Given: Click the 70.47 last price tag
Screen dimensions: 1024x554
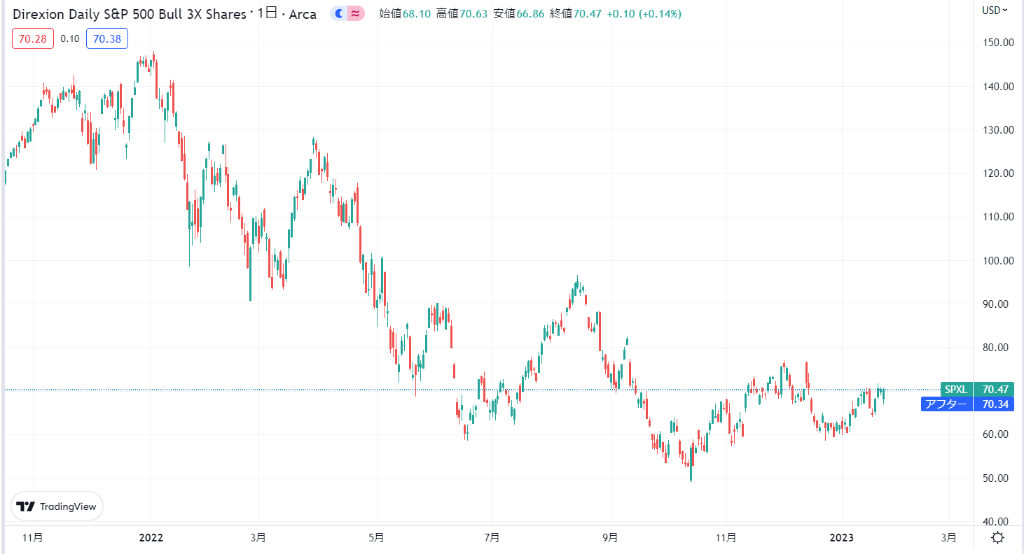Looking at the screenshot, I should point(995,389).
